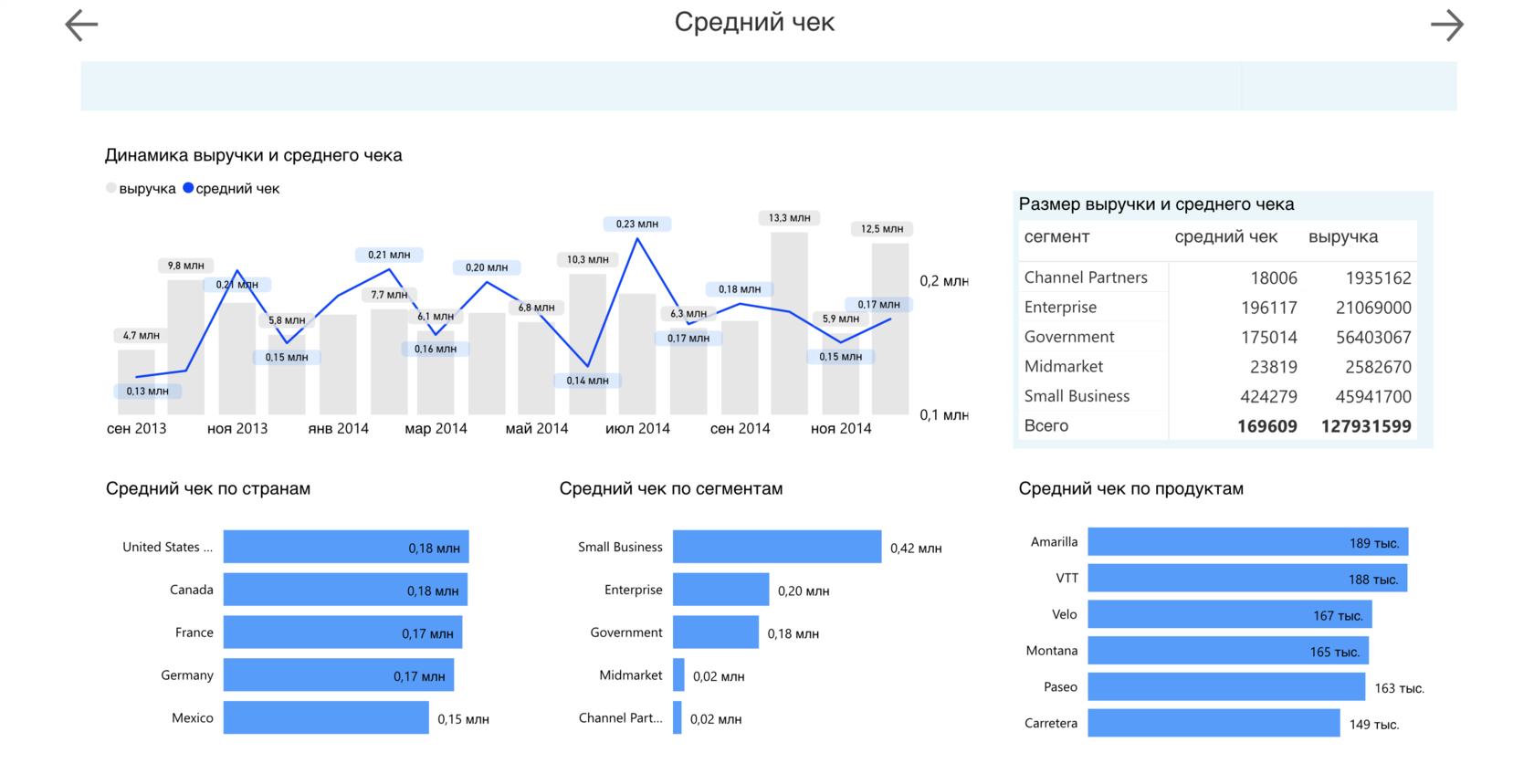
Task: Click the 0,14 млн average check label
Action: click(587, 381)
